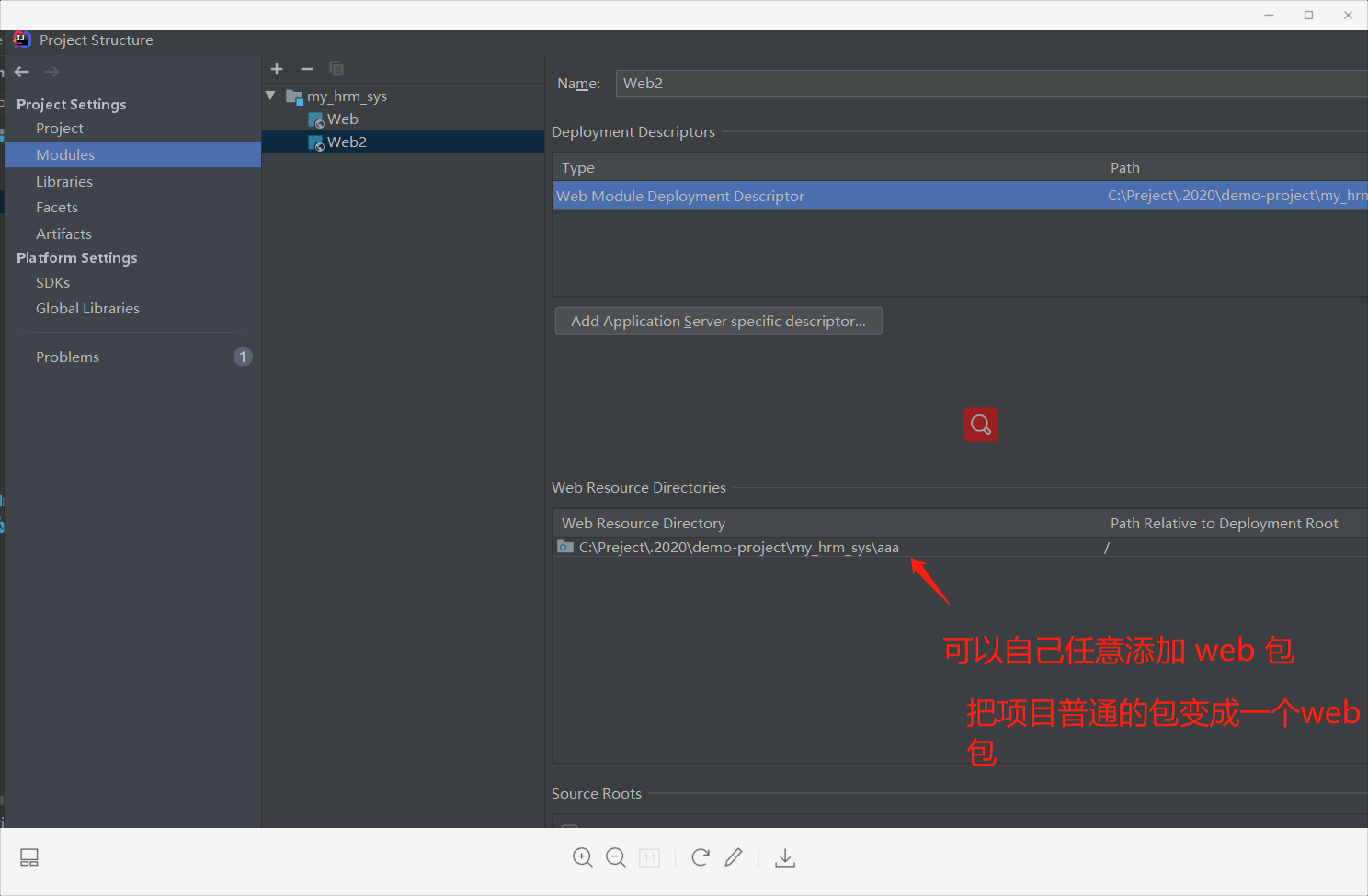
Task: Click the plus icon to add a module
Action: point(277,69)
